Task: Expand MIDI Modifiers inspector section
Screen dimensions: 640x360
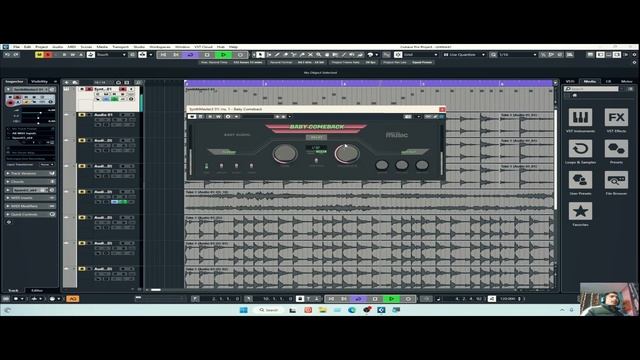Action: tap(30, 206)
